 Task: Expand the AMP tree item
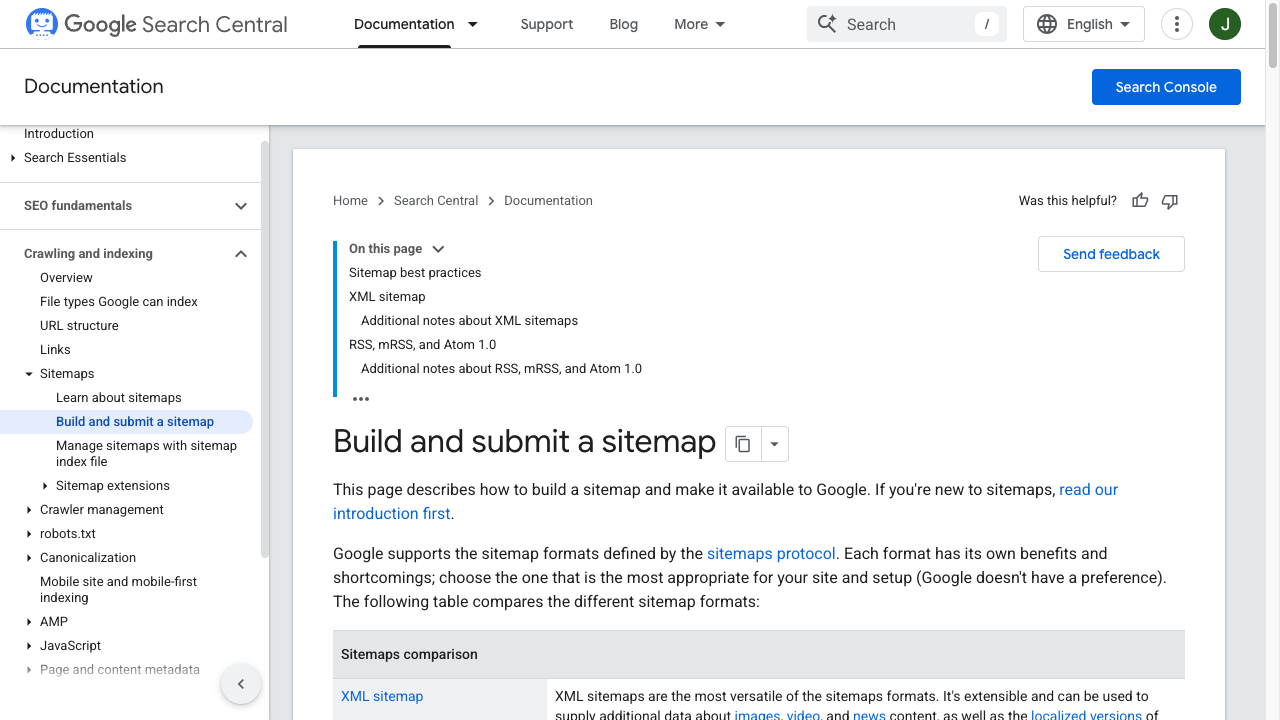point(29,622)
